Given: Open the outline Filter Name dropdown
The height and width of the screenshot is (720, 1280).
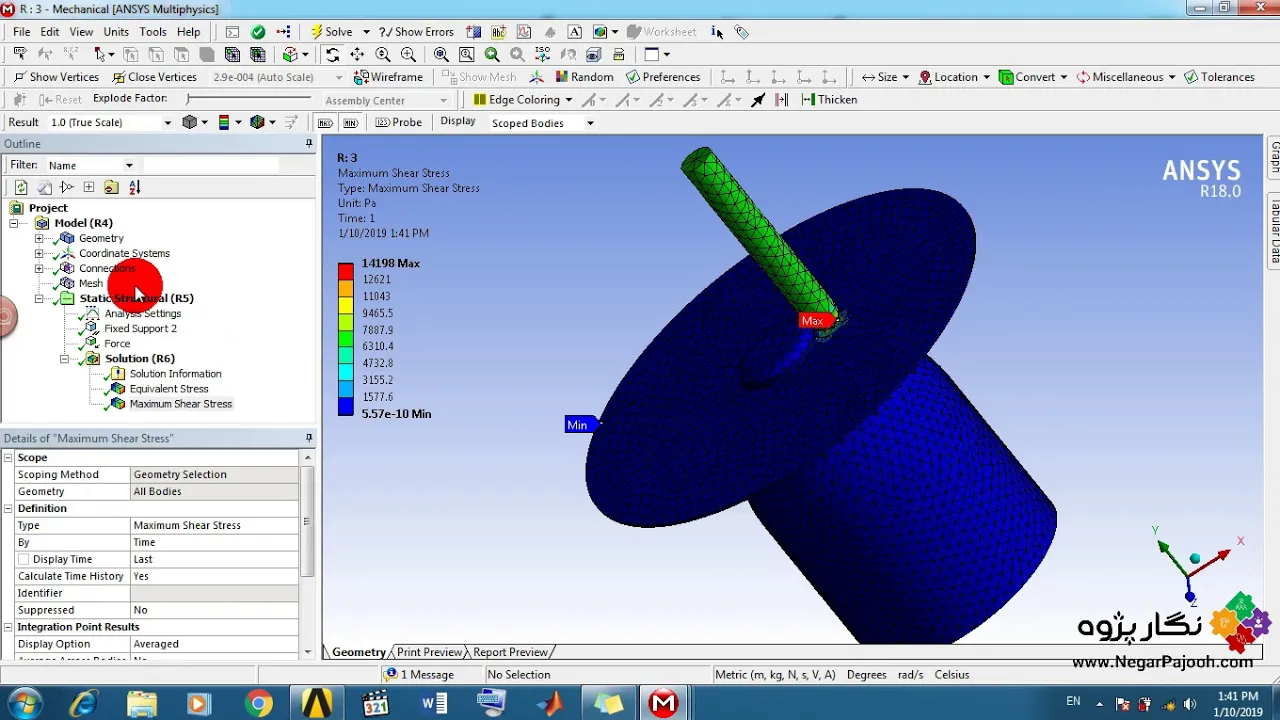Looking at the screenshot, I should click(129, 165).
